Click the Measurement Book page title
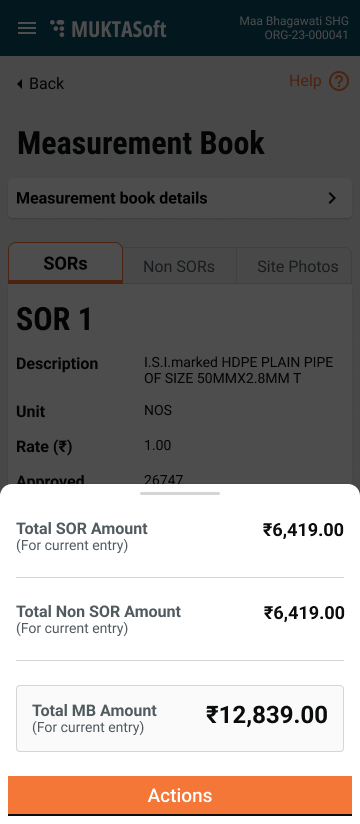 tap(141, 143)
